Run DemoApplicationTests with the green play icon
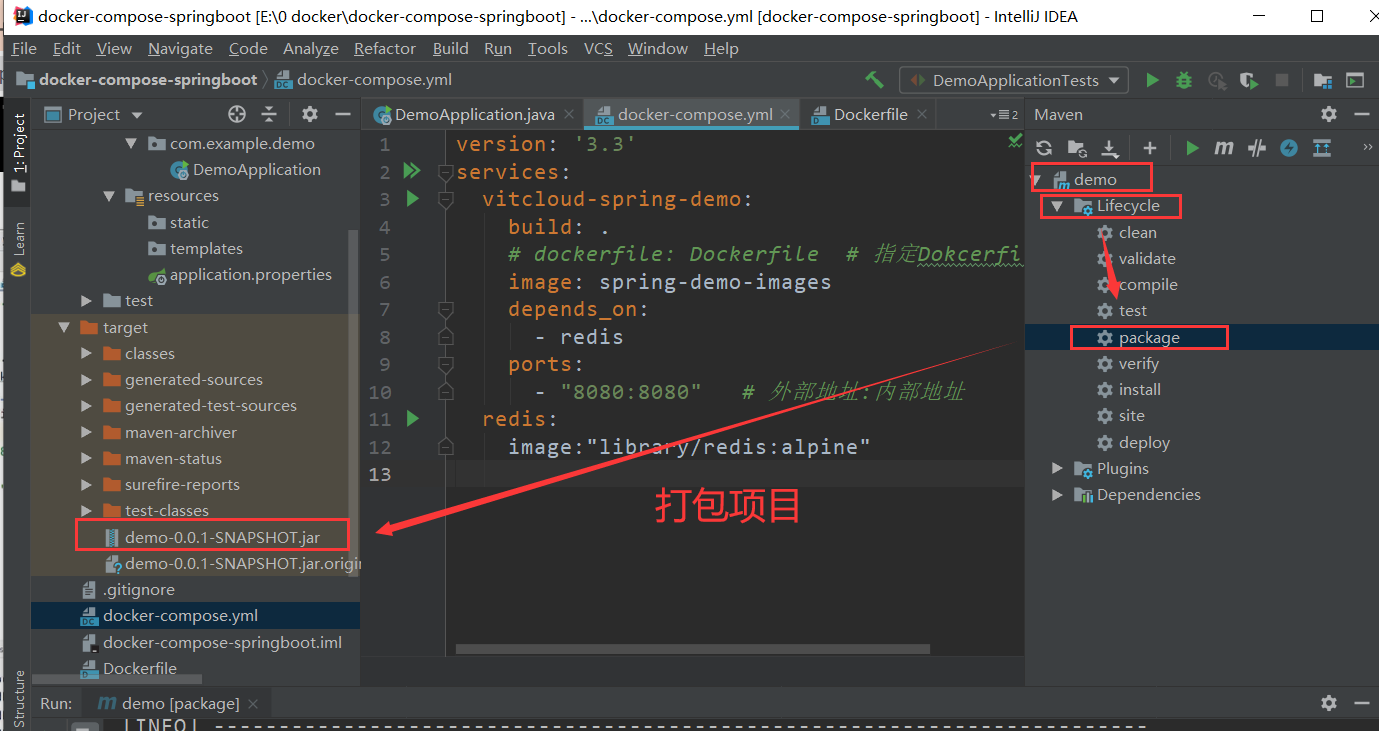 [x=1153, y=80]
